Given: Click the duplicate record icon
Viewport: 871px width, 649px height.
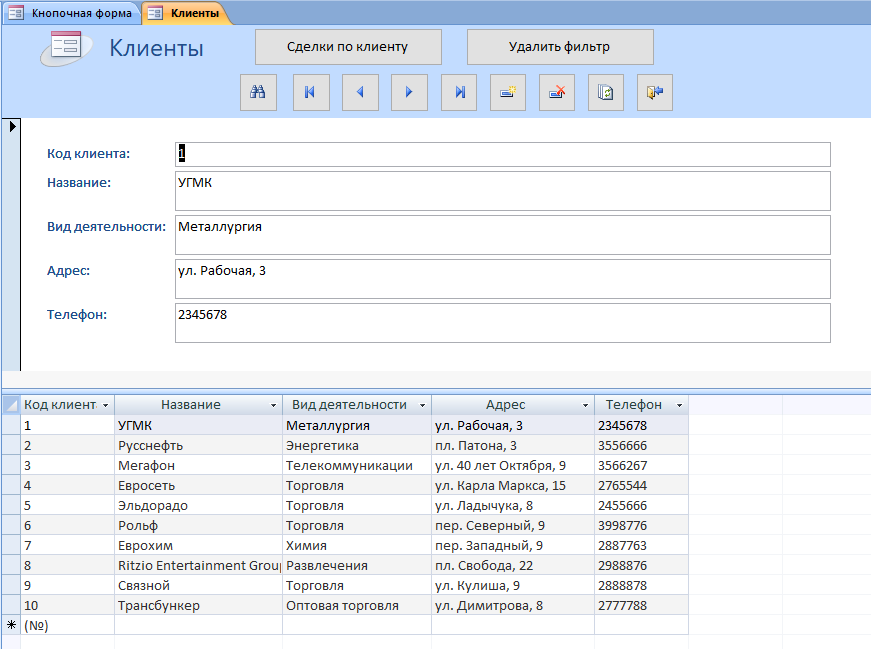Looking at the screenshot, I should point(605,92).
